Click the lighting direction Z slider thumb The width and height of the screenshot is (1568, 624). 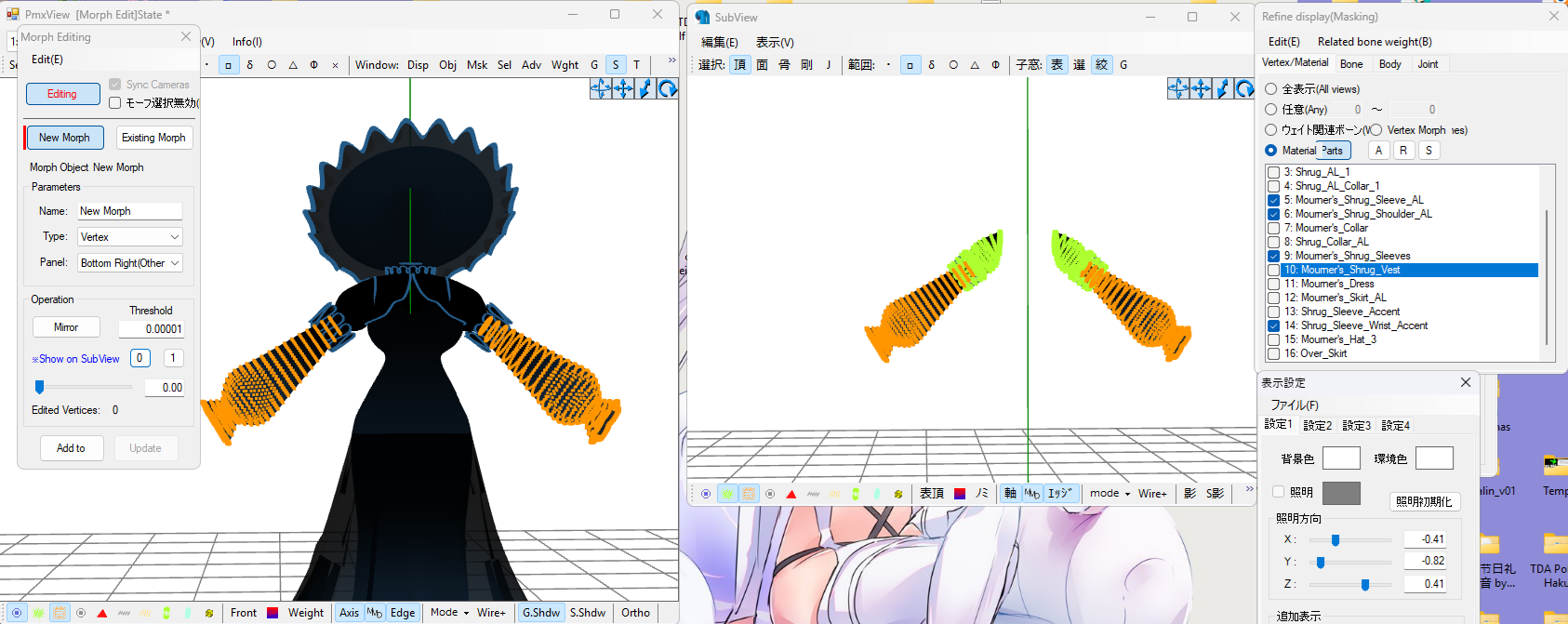click(1365, 584)
